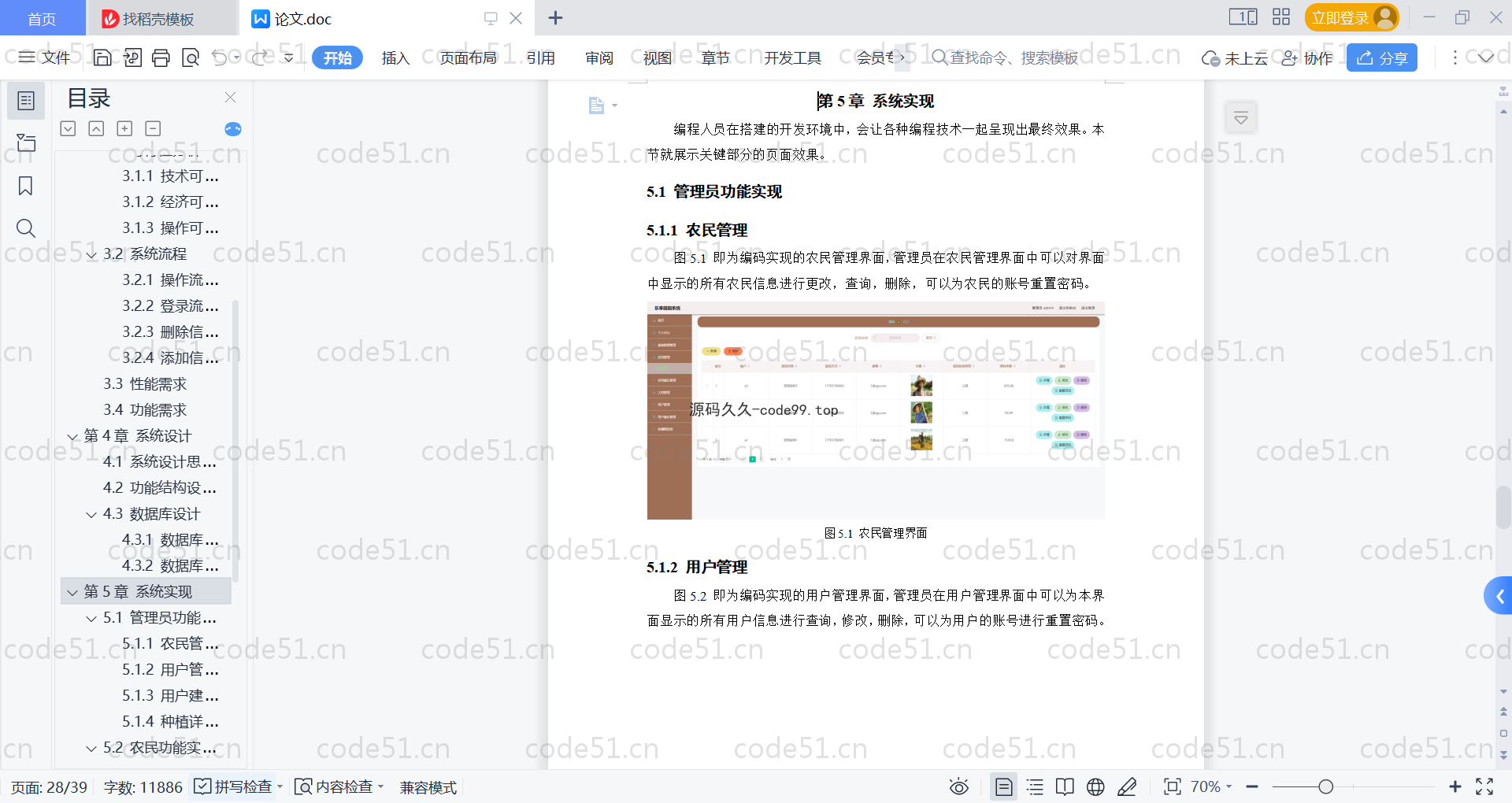Click the zoom slider handle
This screenshot has height=803, width=1512.
click(1326, 786)
